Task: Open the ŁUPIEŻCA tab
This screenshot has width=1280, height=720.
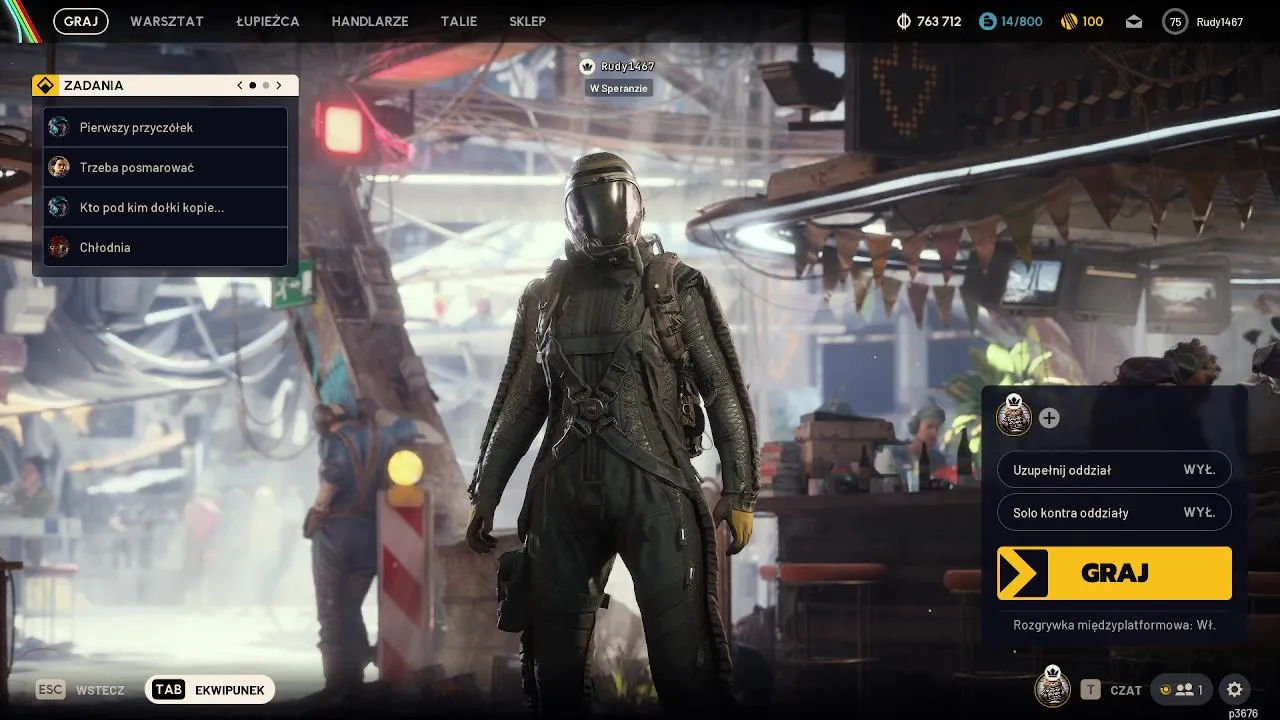Action: [x=268, y=21]
